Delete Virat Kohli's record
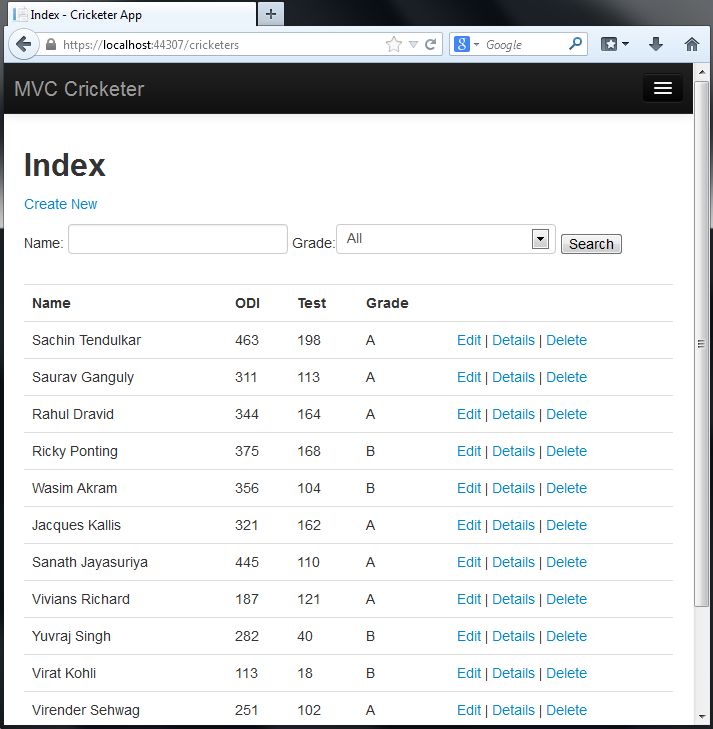Screen dimensions: 713x729 click(x=566, y=673)
